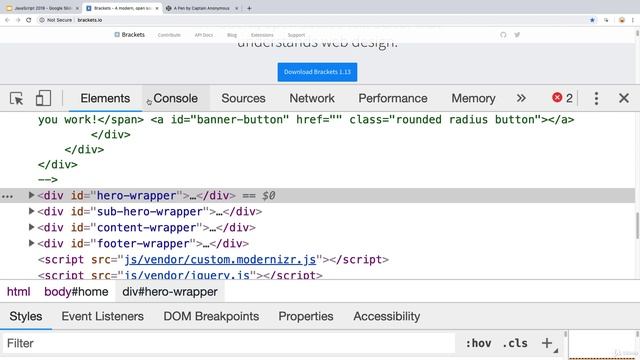640x360 pixels.
Task: Click the Extensions nav link
Action: click(x=262, y=35)
